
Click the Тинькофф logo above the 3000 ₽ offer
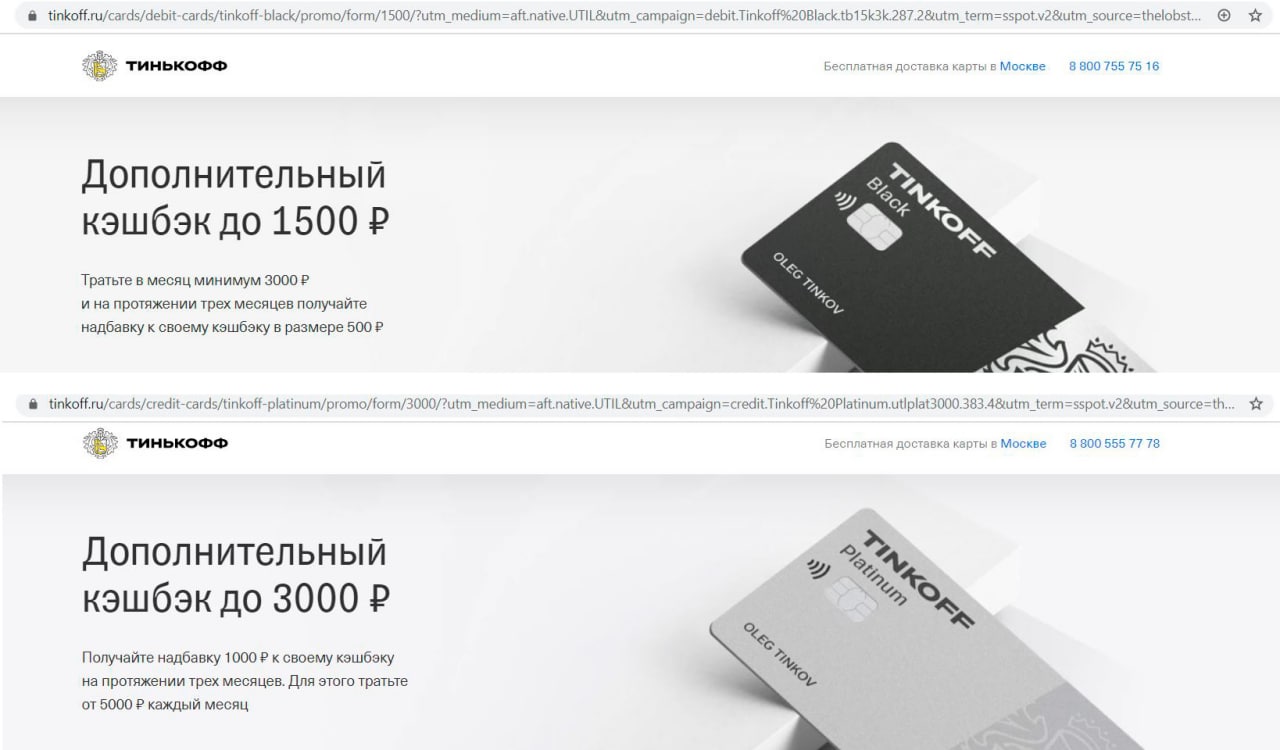click(x=154, y=443)
